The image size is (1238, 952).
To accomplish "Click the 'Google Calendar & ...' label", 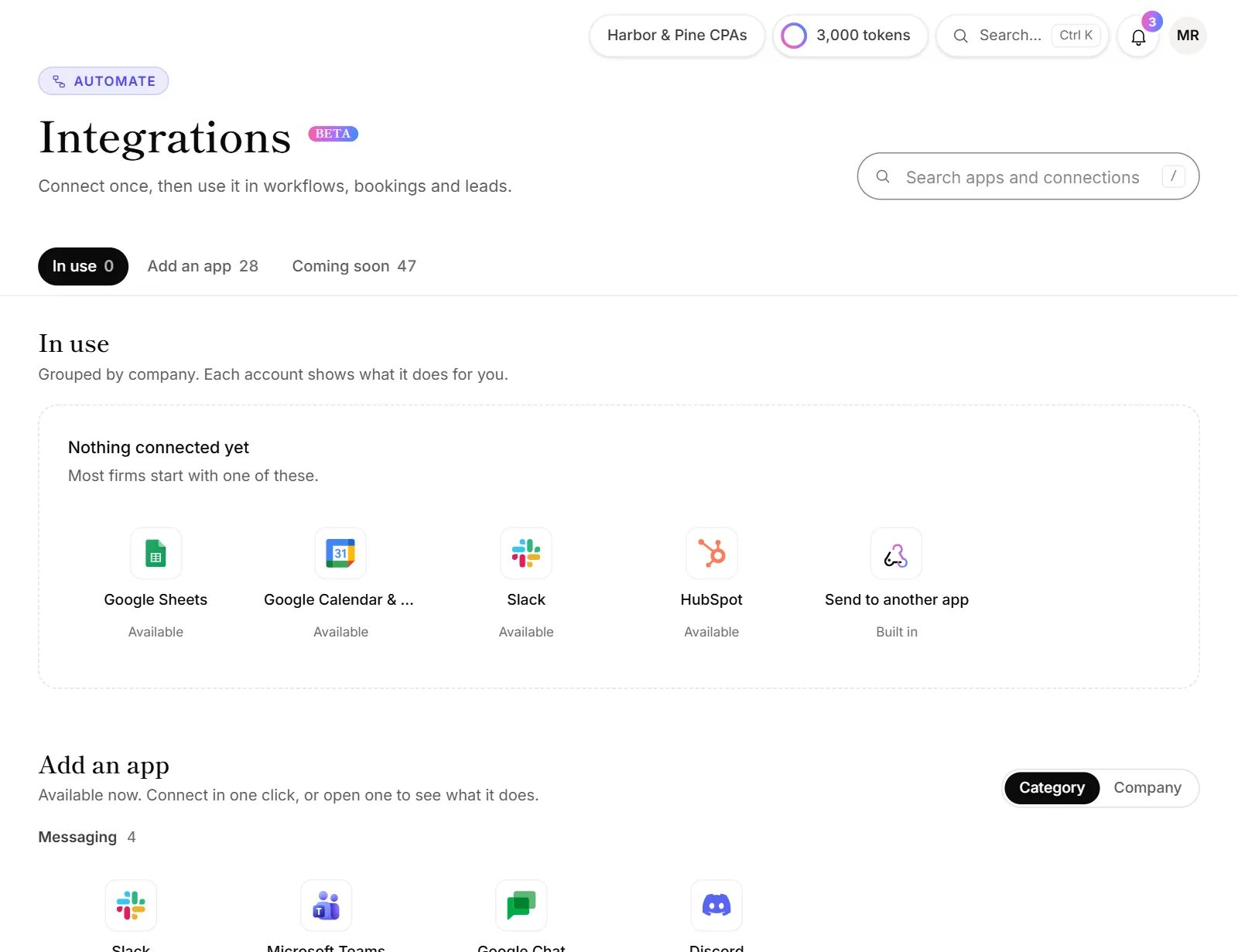I will pos(339,600).
